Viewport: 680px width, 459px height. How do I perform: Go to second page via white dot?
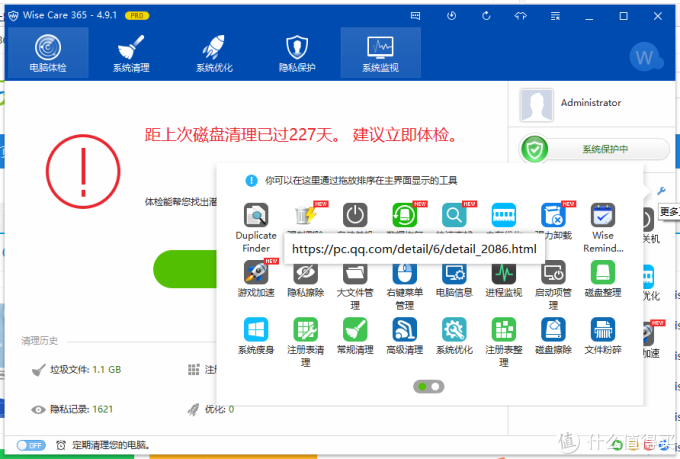click(x=435, y=387)
